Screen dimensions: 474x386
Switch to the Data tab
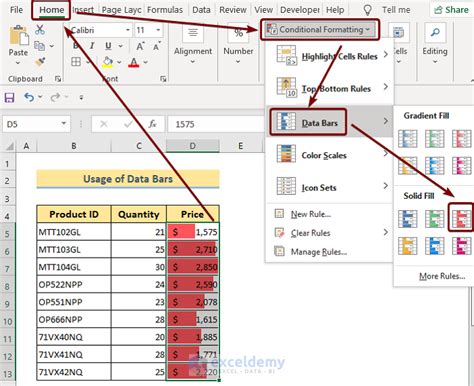coord(201,10)
